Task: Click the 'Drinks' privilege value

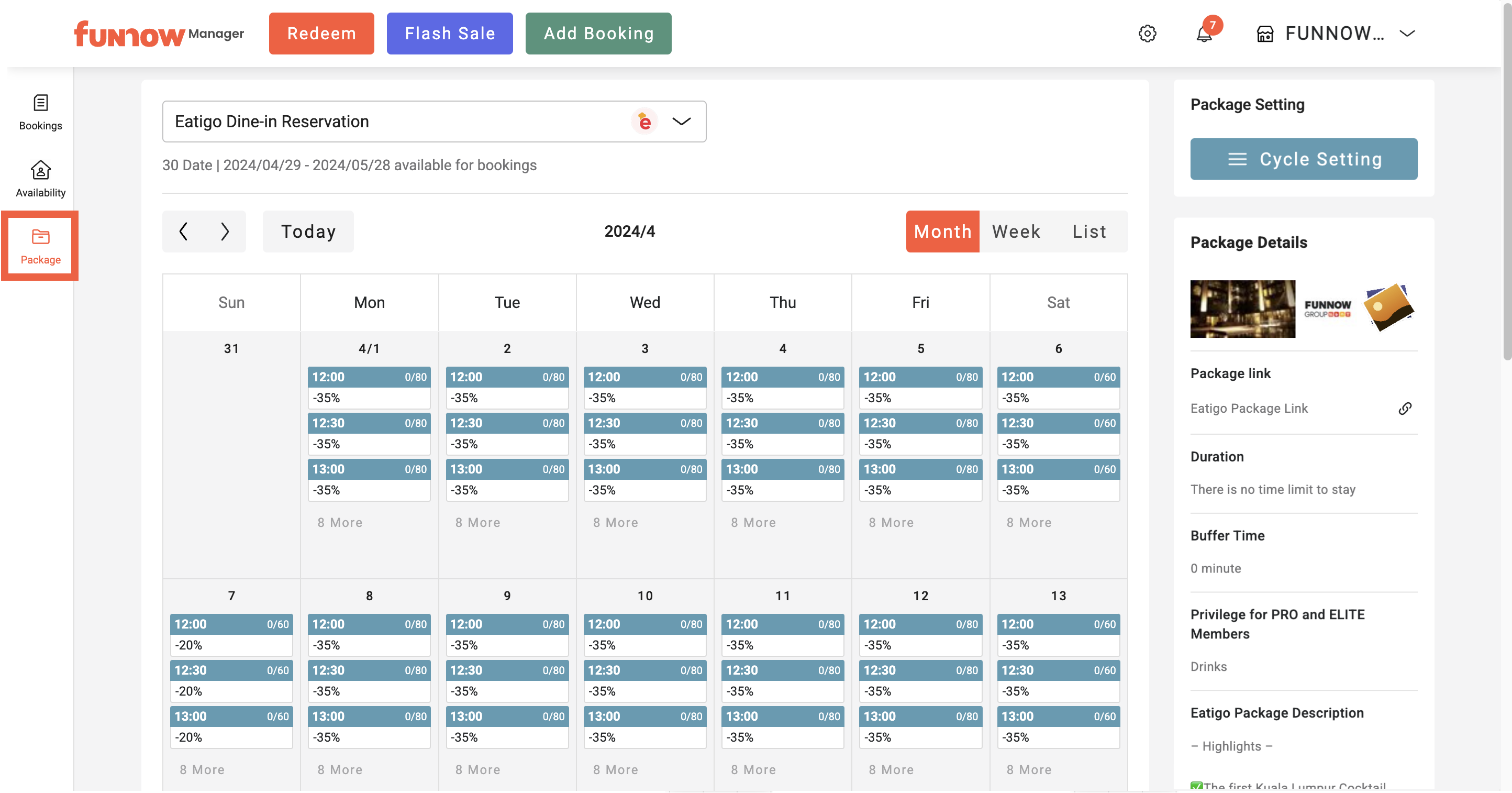Action: (1208, 667)
